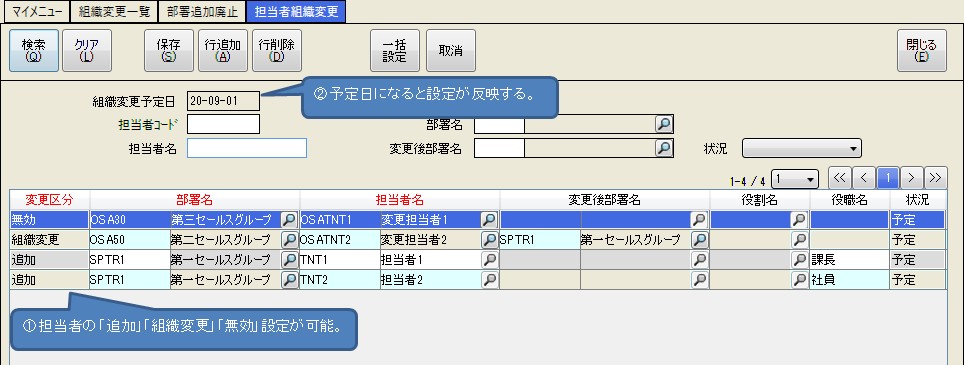Click the 検索 (Q) button
The width and height of the screenshot is (964, 365).
coord(34,50)
